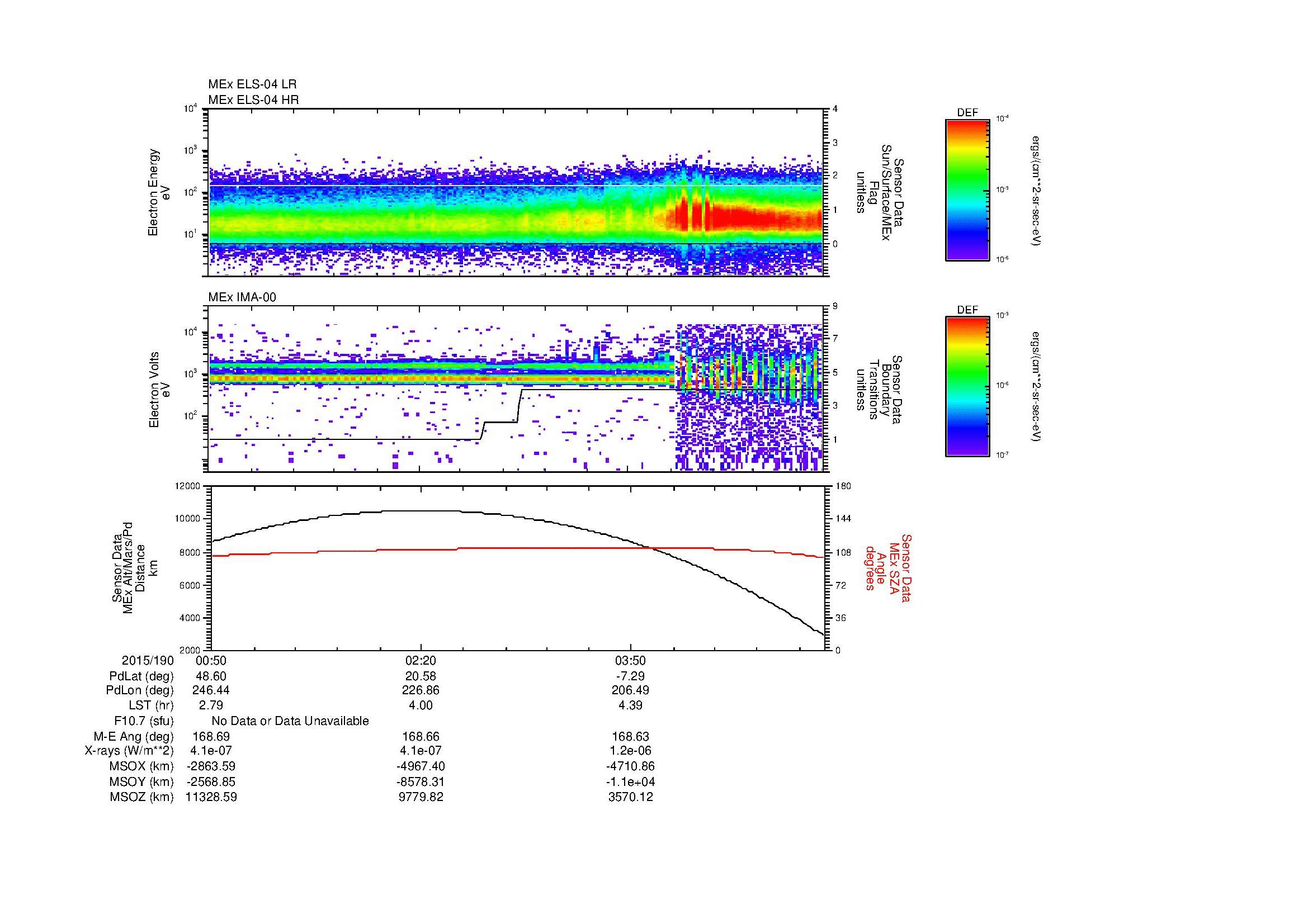
Task: Select M-E Ang value 168.69
Action: point(211,736)
